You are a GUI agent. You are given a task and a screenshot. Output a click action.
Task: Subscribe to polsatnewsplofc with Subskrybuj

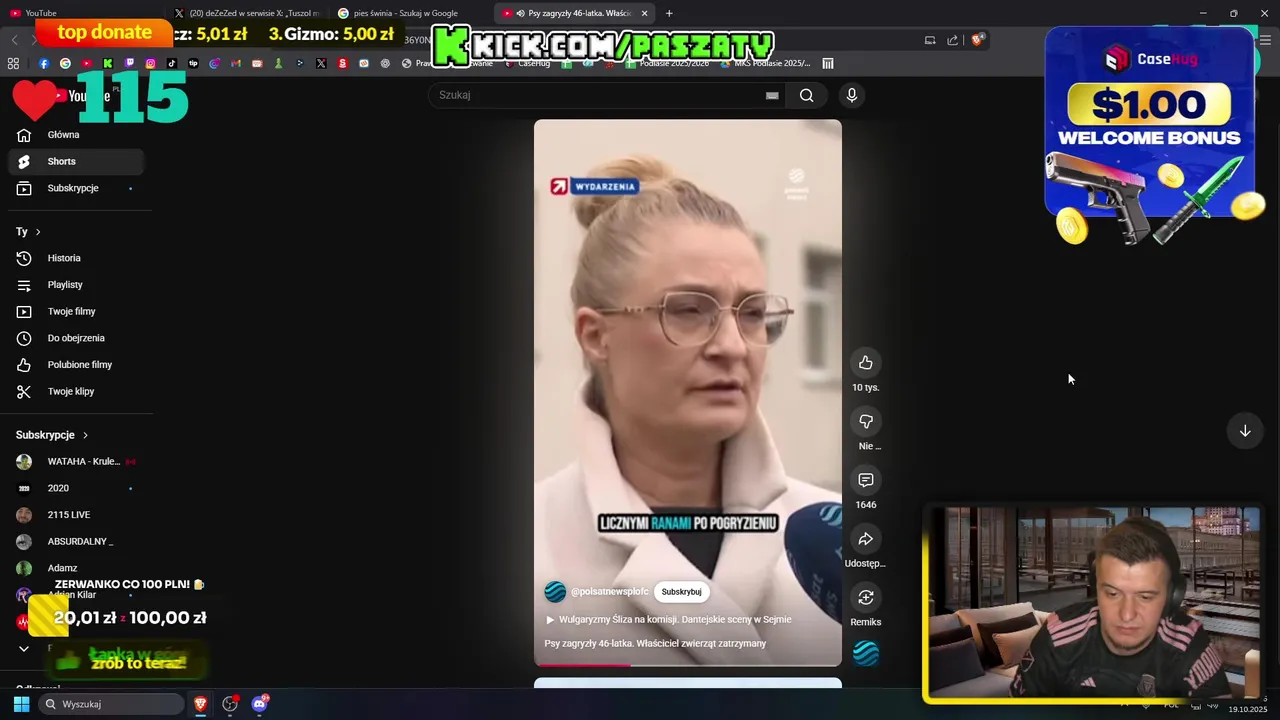click(681, 592)
